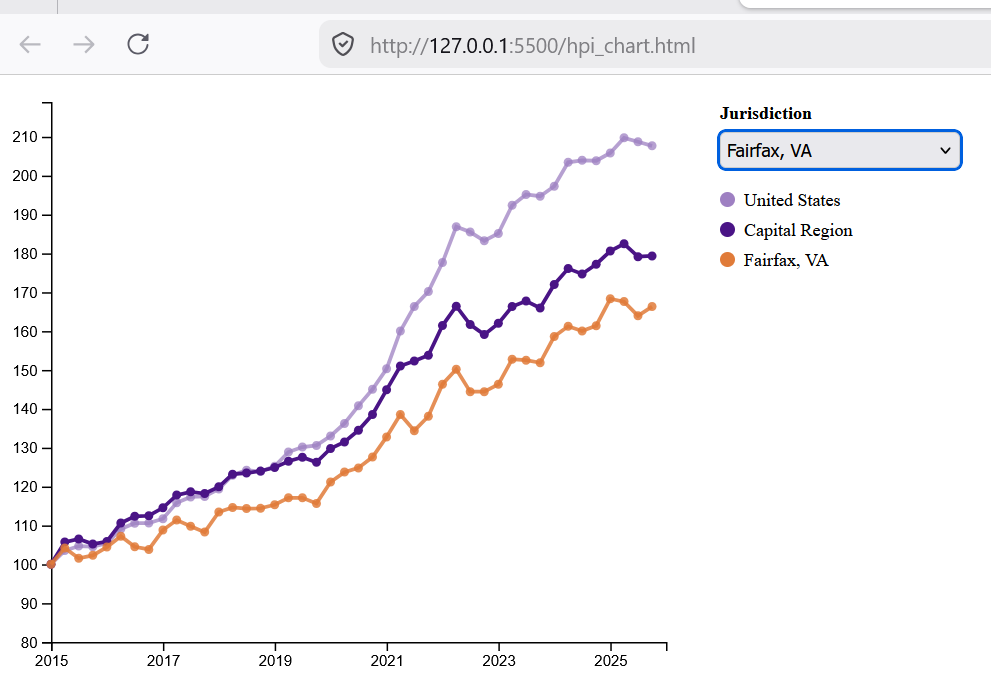The height and width of the screenshot is (691, 991).
Task: Open the shield tracking protection icon
Action: click(344, 45)
